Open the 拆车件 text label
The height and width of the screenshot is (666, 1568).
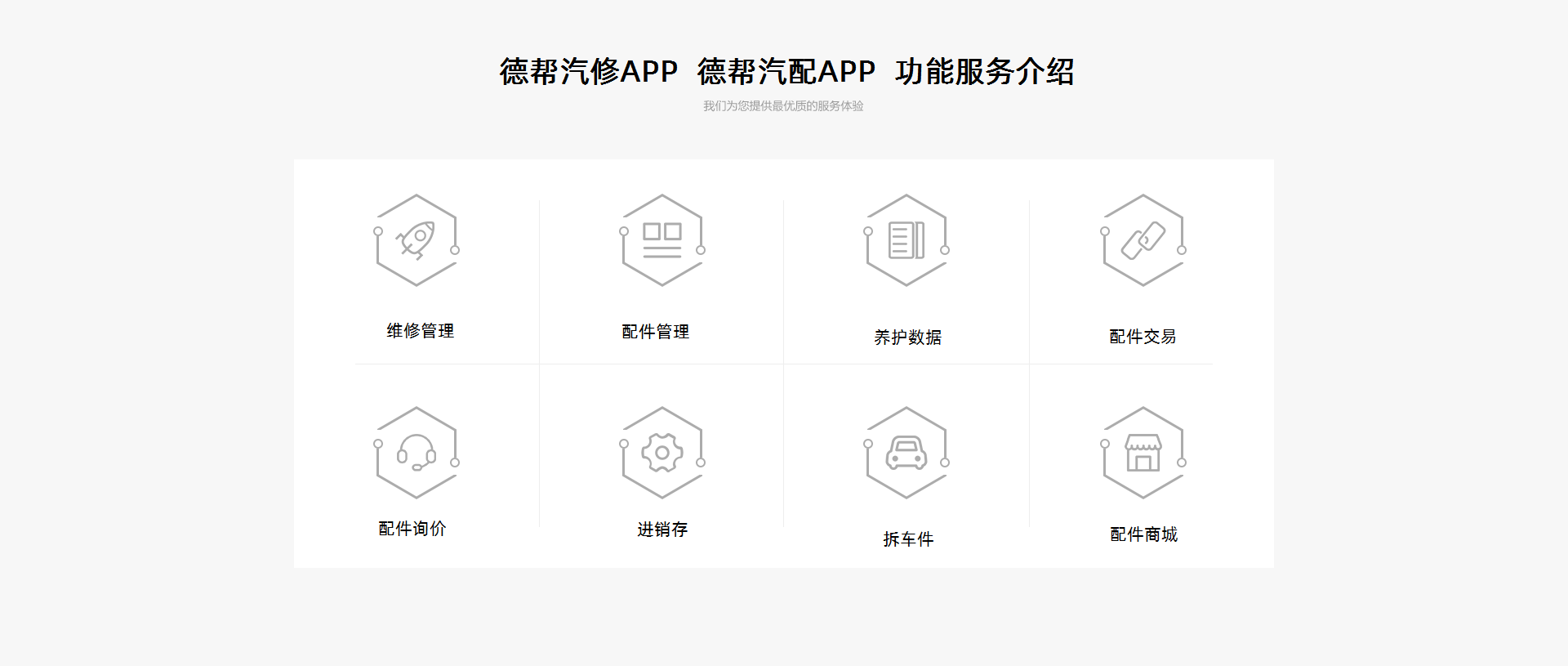click(907, 539)
